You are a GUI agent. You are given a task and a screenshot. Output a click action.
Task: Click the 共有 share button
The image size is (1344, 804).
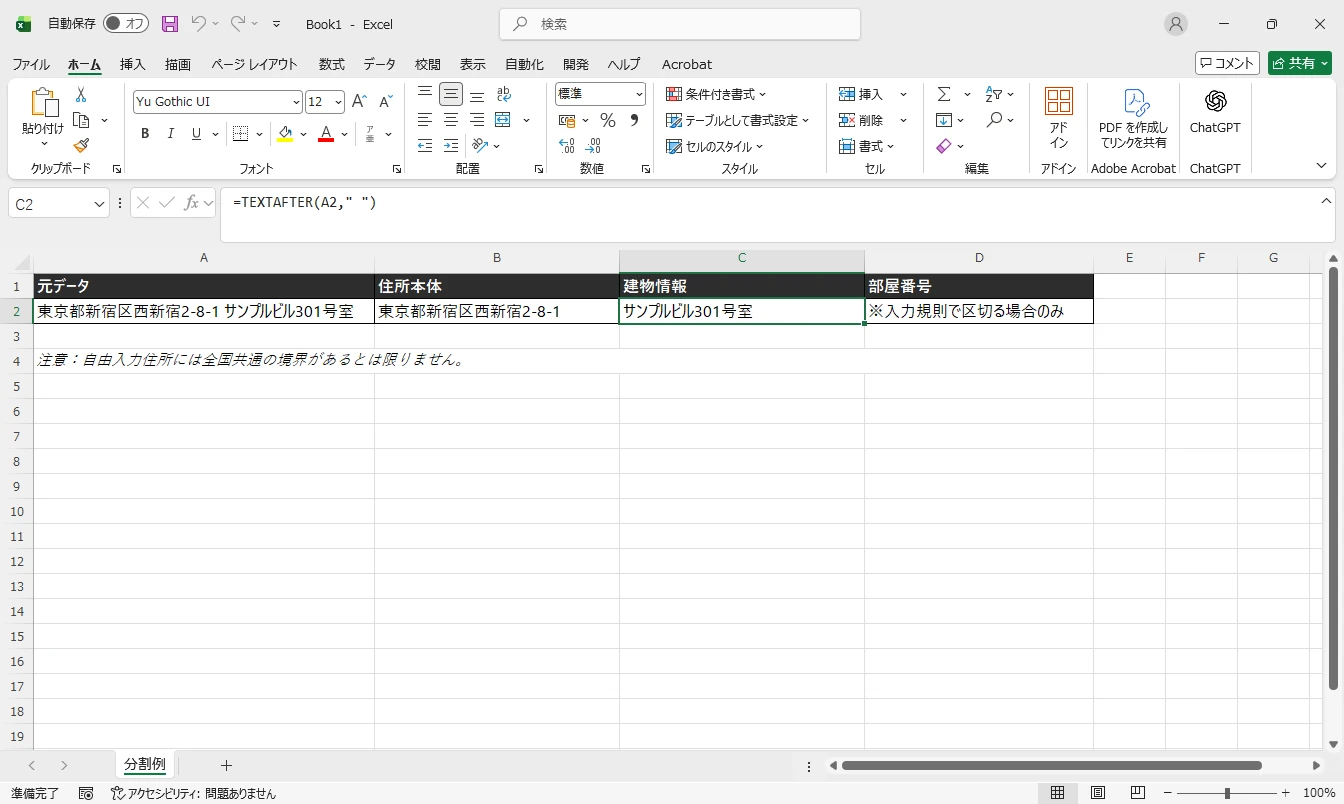point(1300,63)
